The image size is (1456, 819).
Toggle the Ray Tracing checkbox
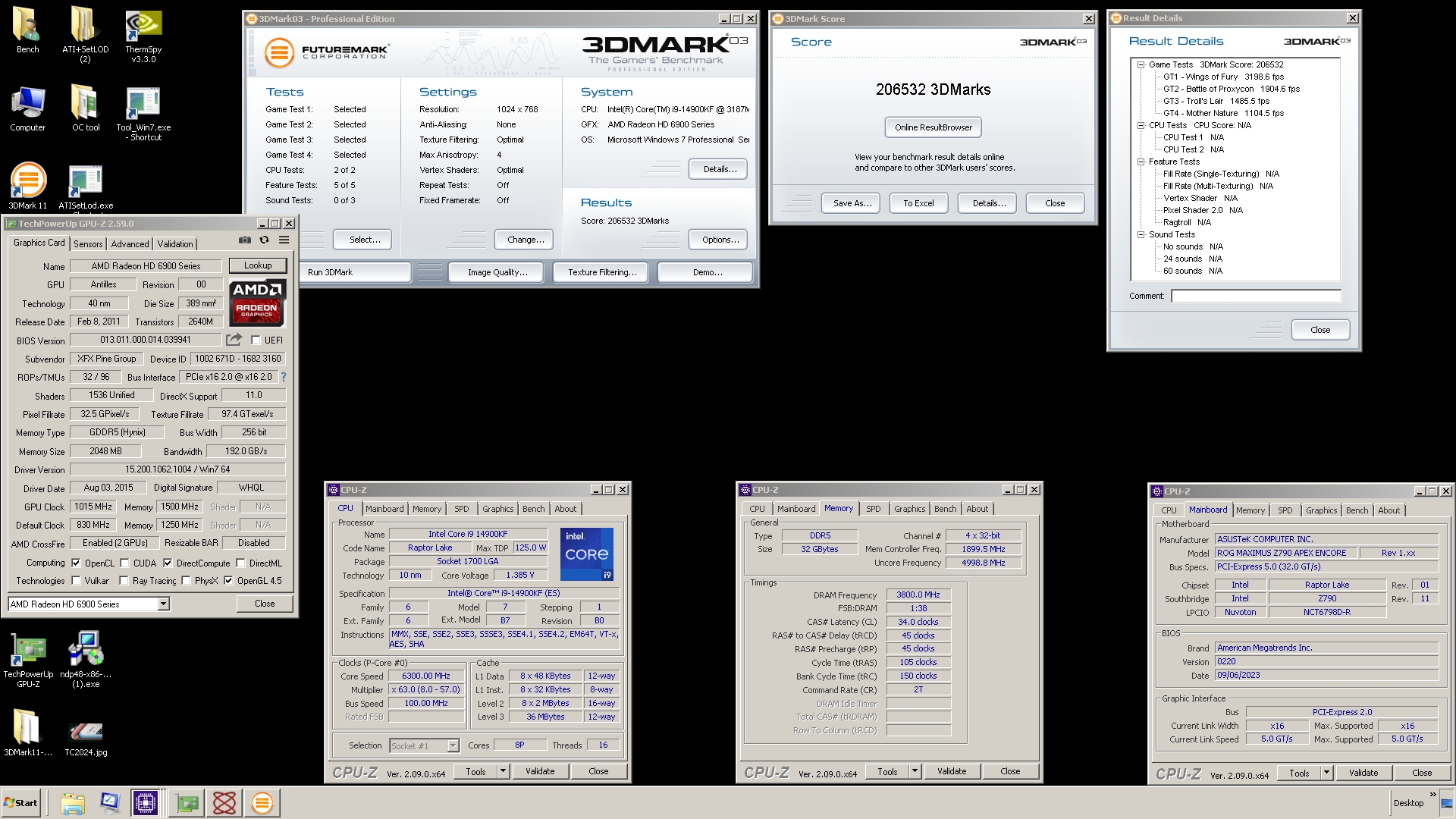(x=124, y=581)
